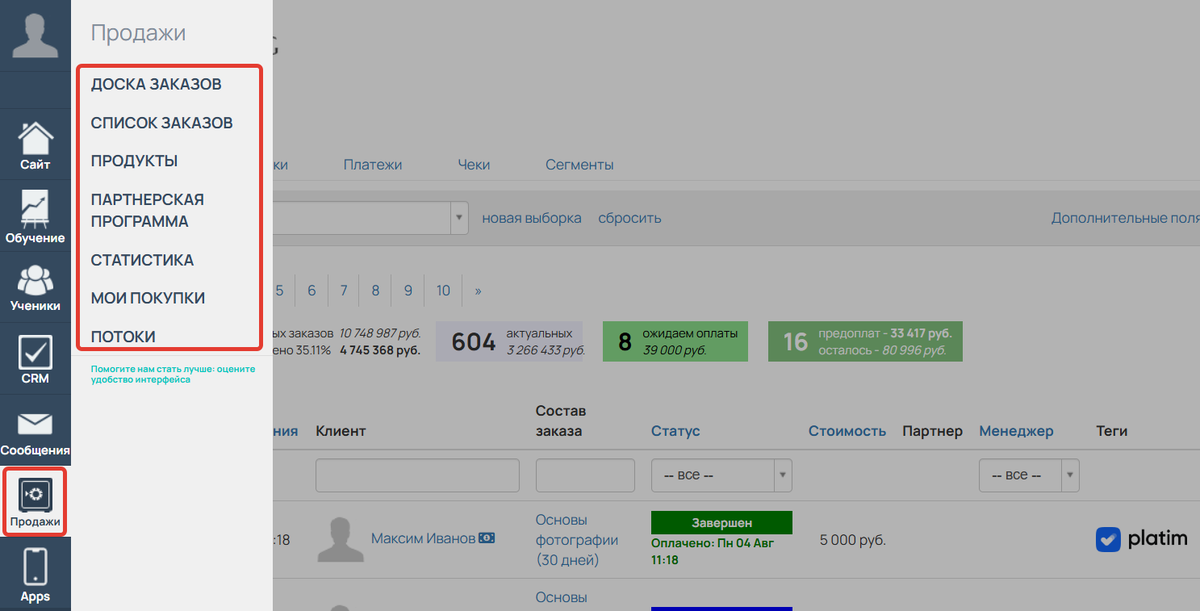Screen dimensions: 1200x611
Task: Open the Сообщения sidebar section
Action: coord(35,432)
